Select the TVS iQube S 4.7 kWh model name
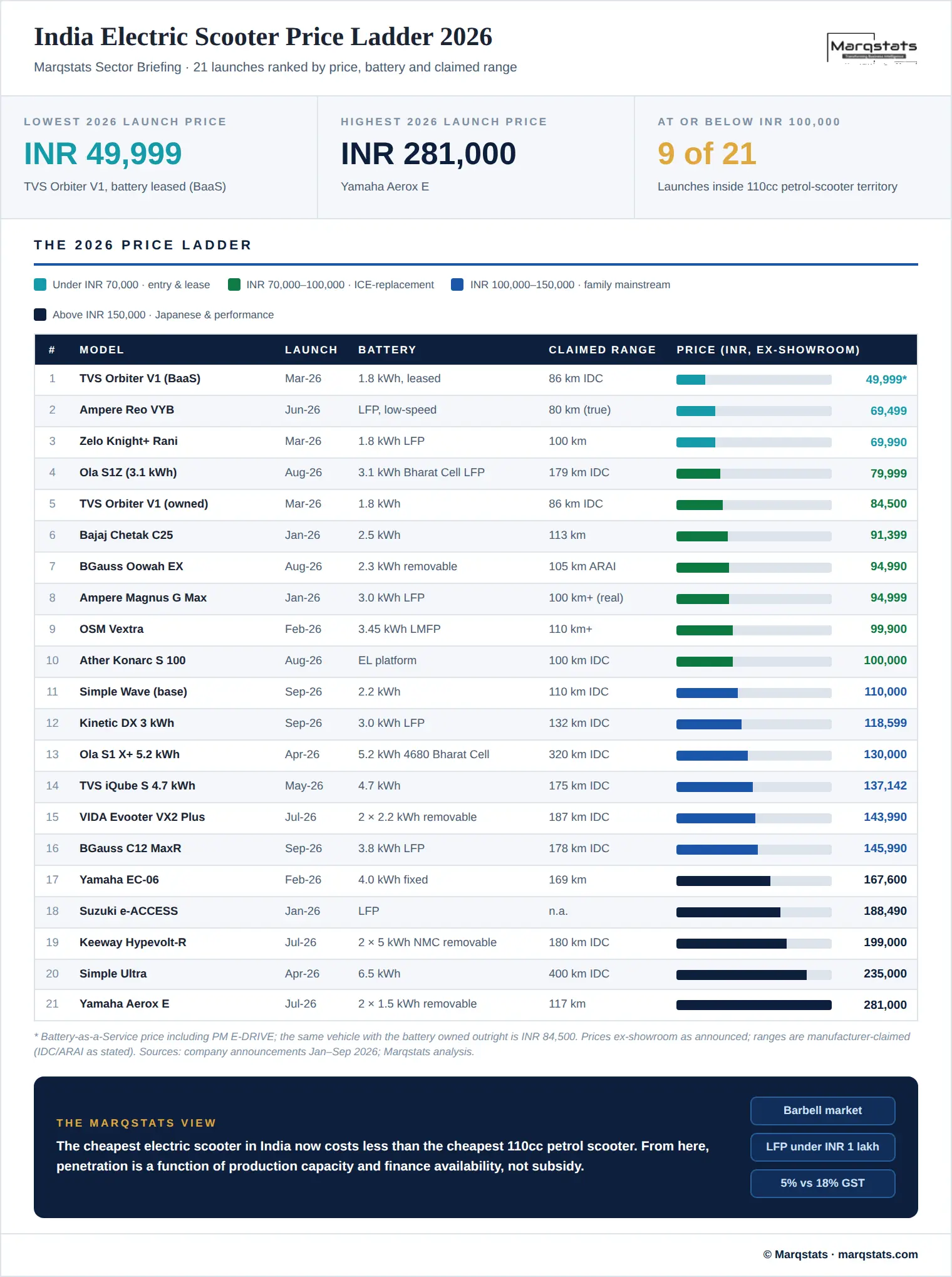This screenshot has height=1277, width=952. point(137,786)
